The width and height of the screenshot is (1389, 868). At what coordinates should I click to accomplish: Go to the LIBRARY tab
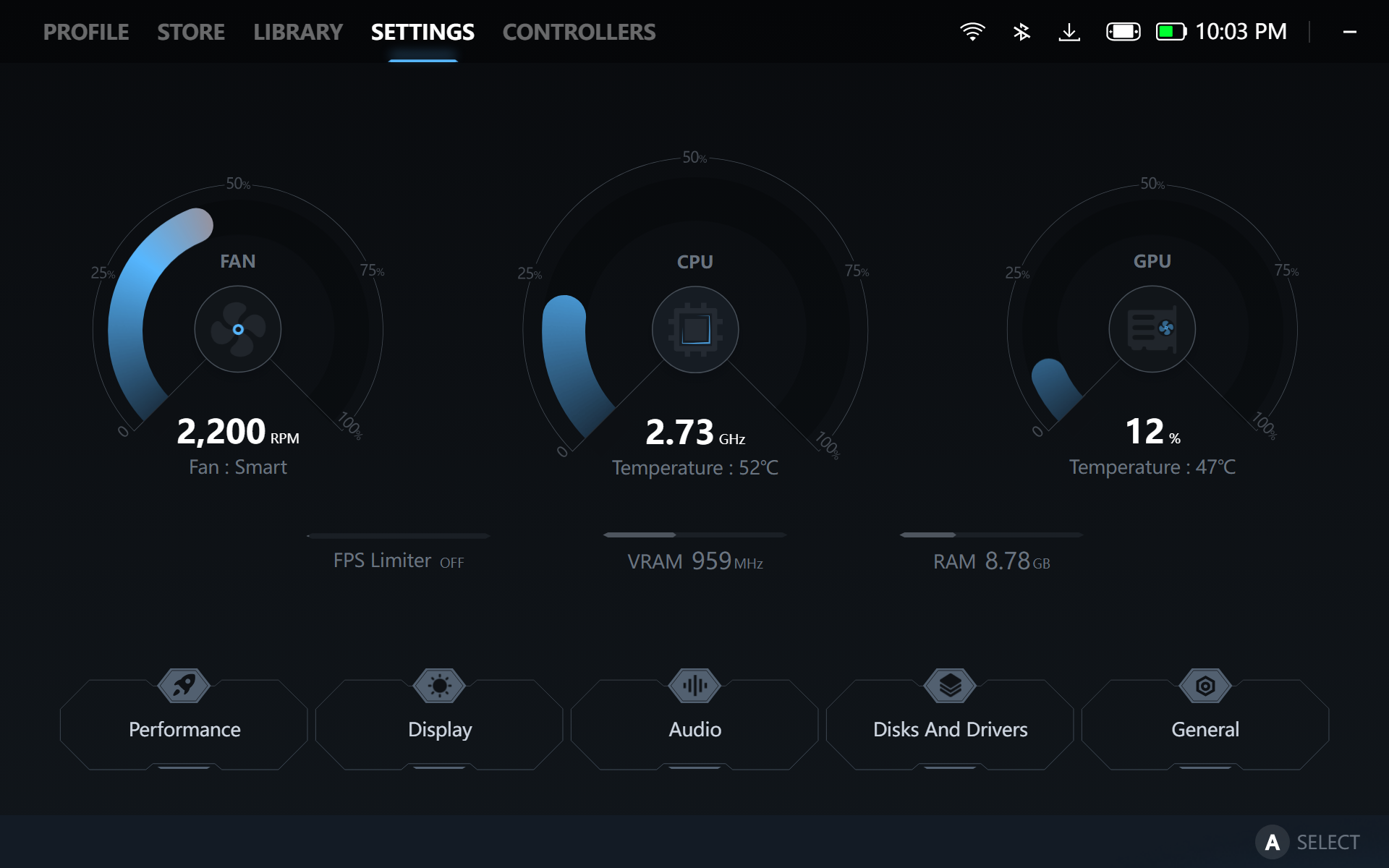click(x=298, y=32)
